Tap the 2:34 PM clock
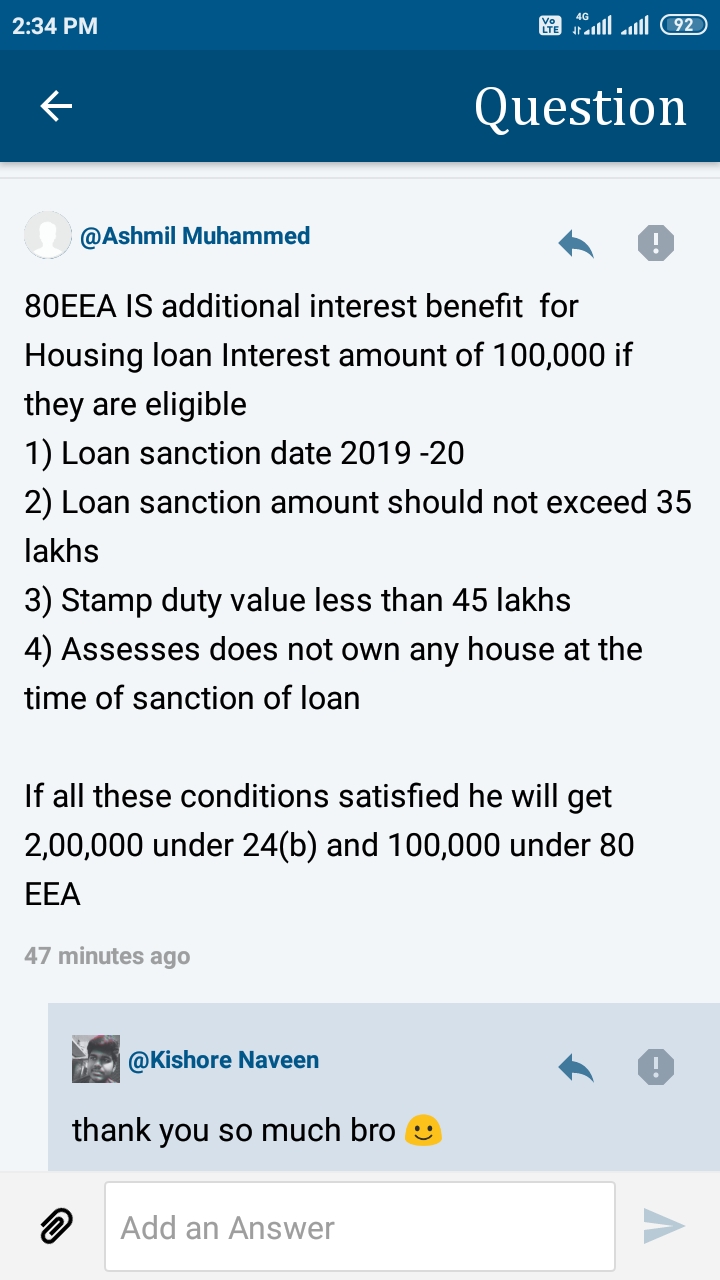The width and height of the screenshot is (720, 1280). coord(55,26)
